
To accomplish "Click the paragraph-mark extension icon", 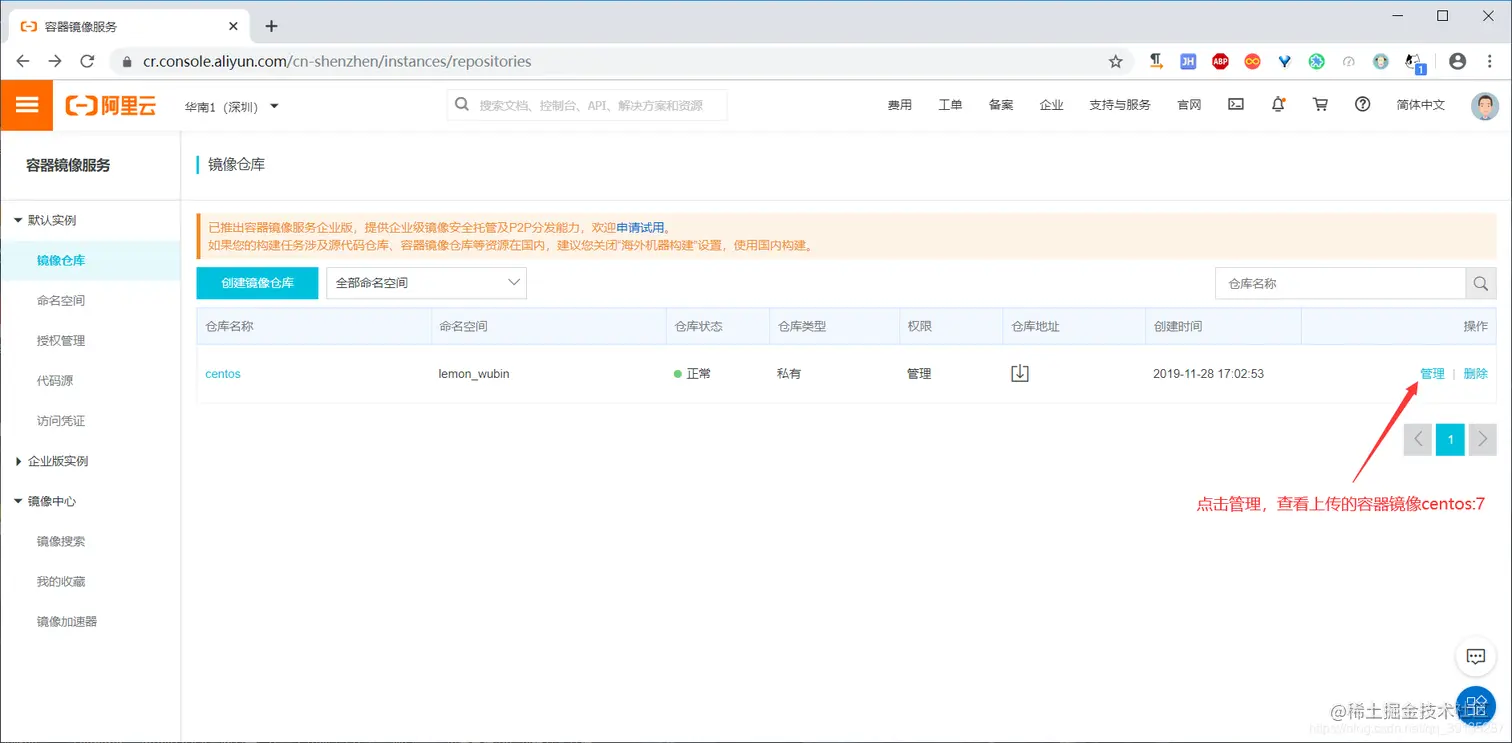I will coord(1156,61).
